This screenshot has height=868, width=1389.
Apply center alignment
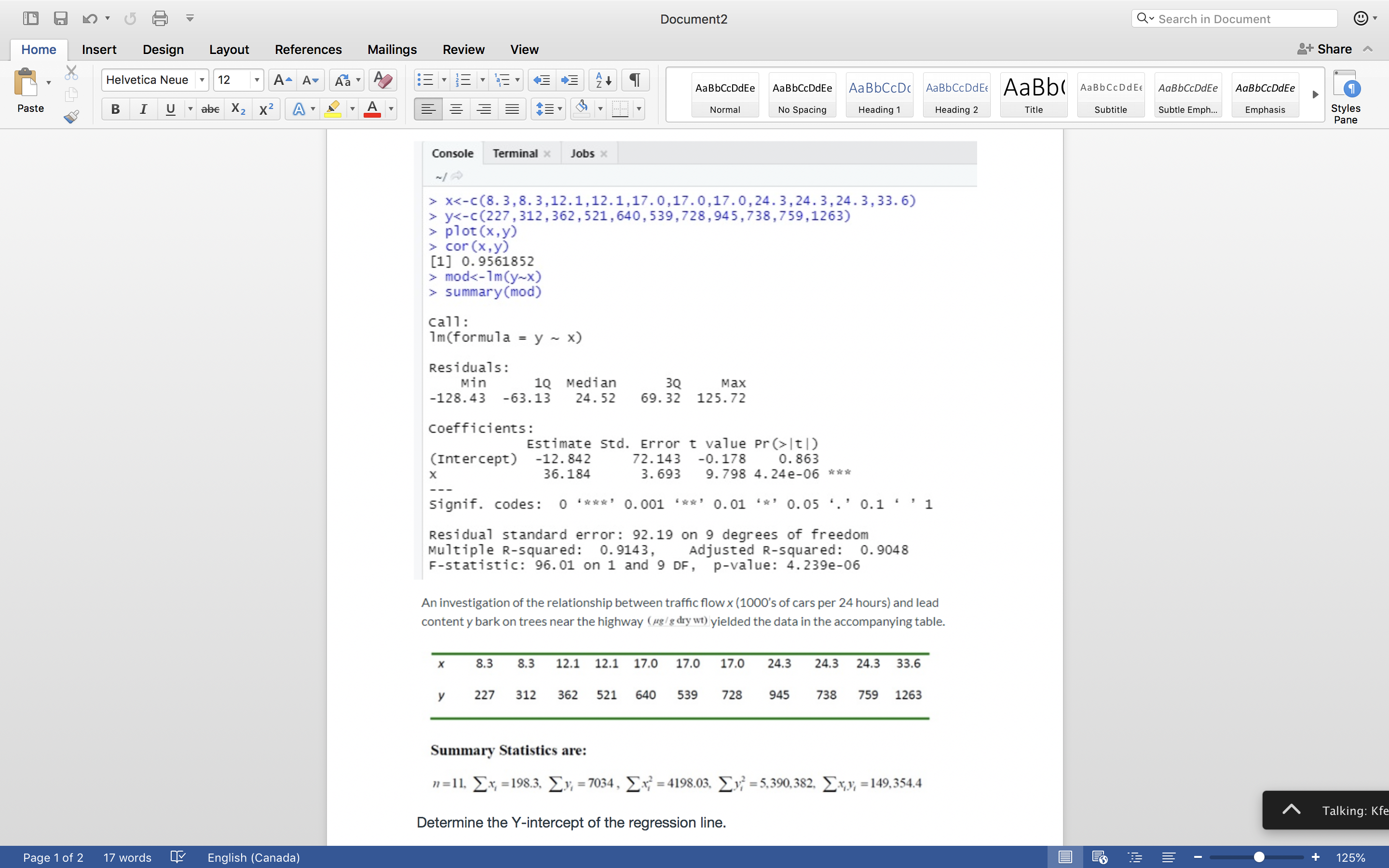coord(456,108)
